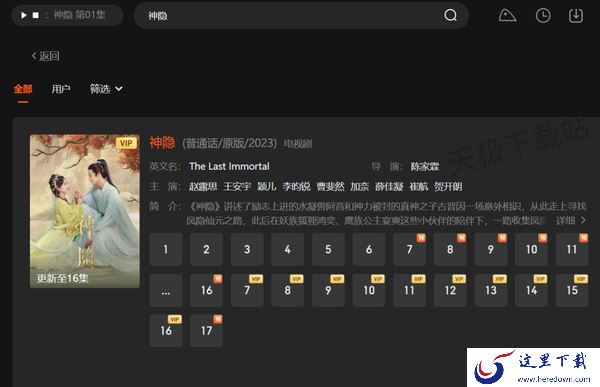Open actor 赵露思's link
Screen dimensions: 600x387
pos(203,186)
